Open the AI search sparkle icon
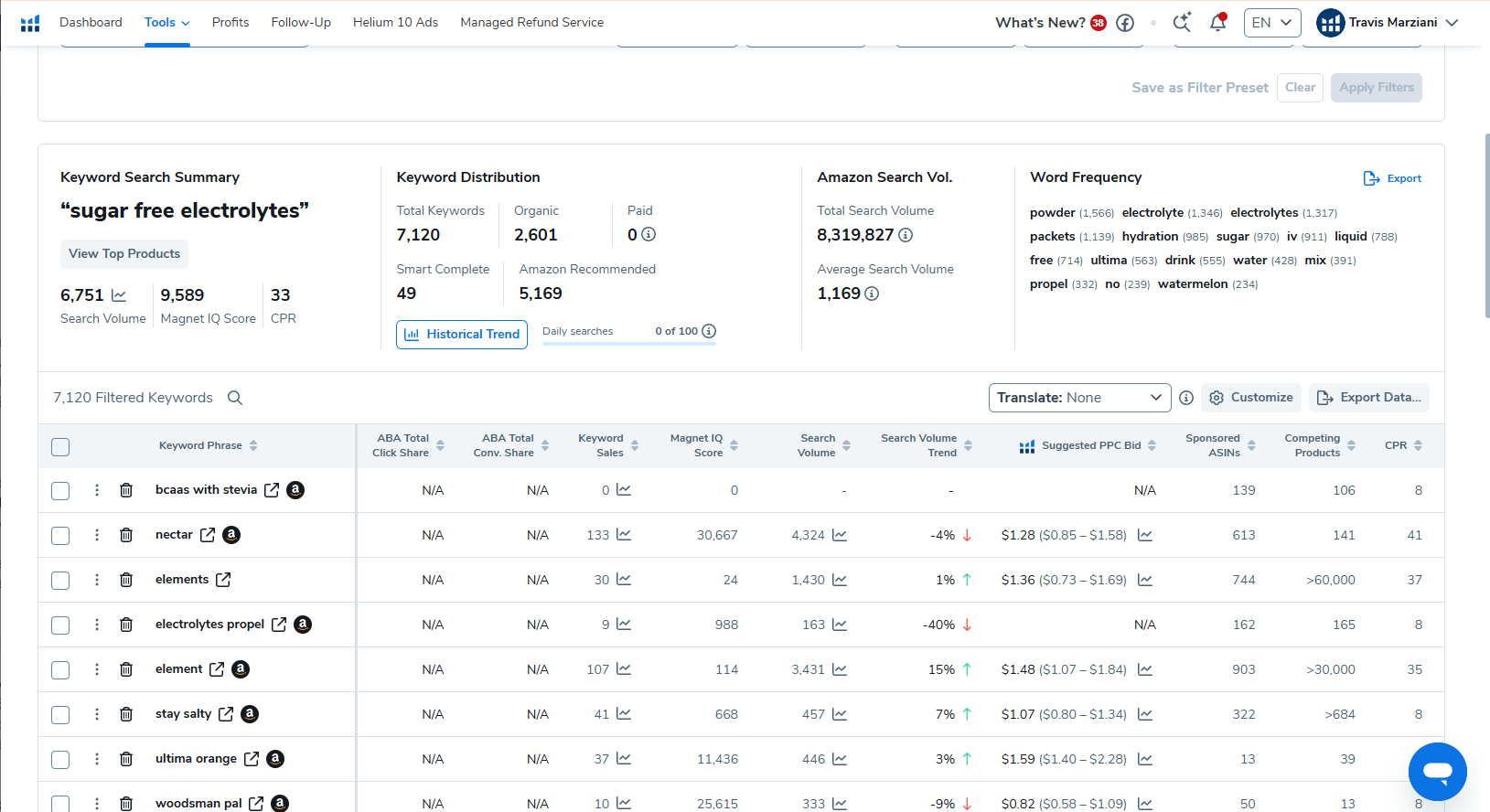 [x=1182, y=22]
